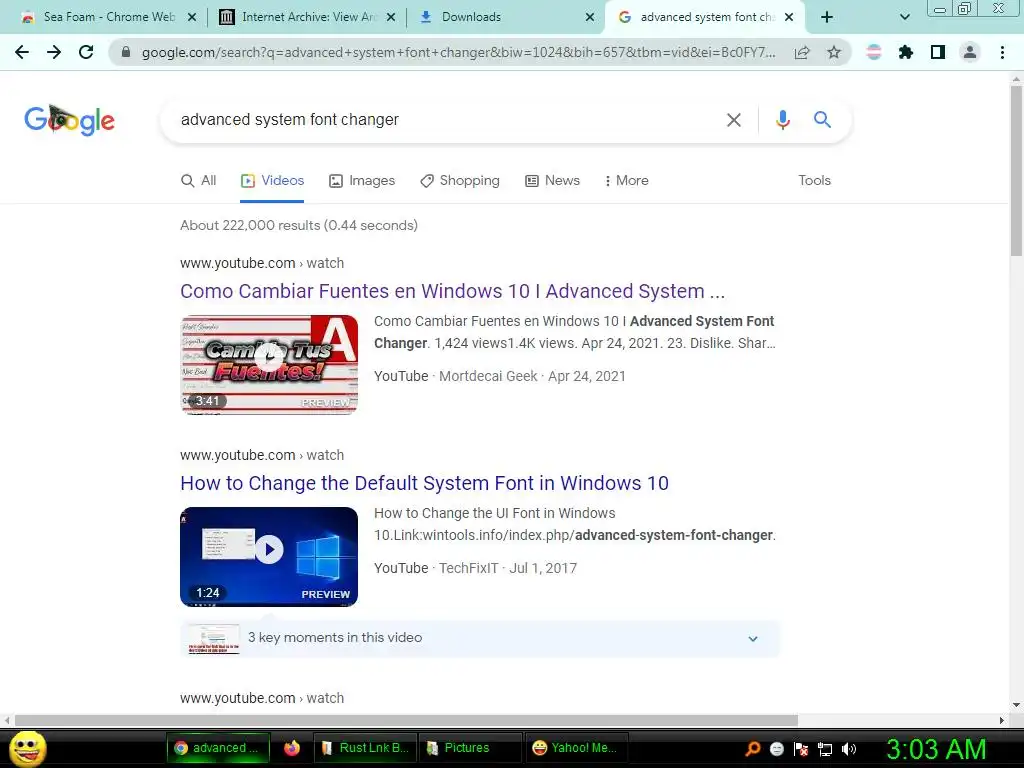Click the 3:03 AM taskbar clock

(x=936, y=749)
